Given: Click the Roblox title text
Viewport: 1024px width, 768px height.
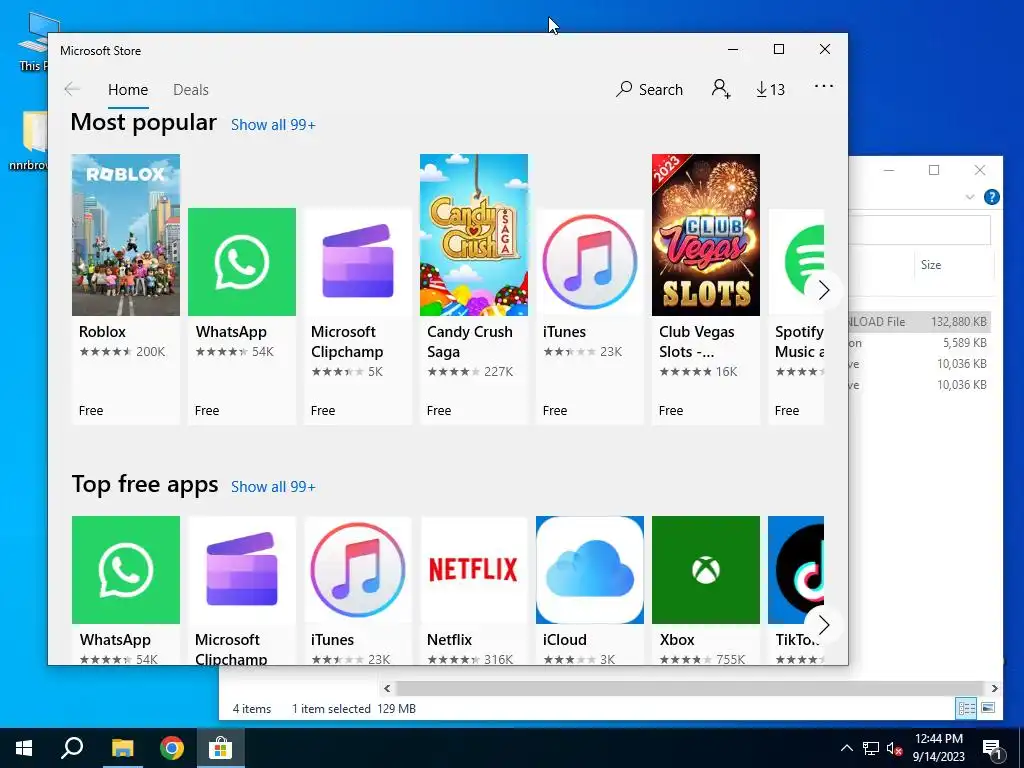Looking at the screenshot, I should tap(103, 332).
